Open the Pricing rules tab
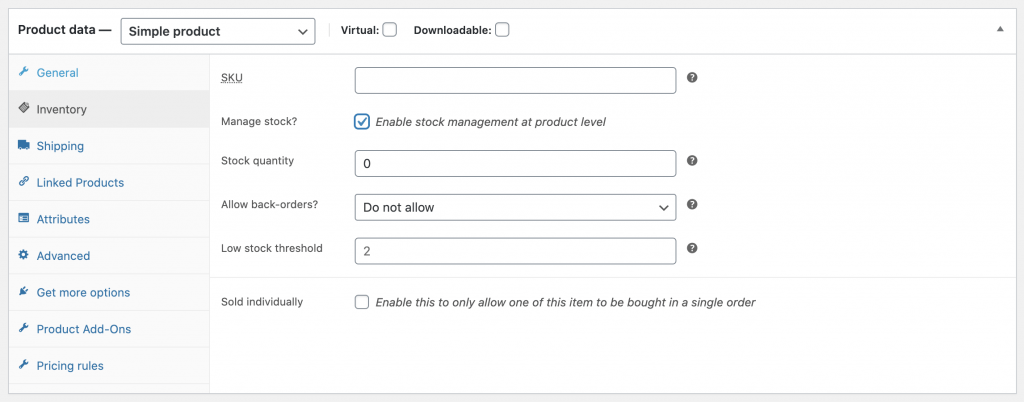1024x402 pixels. 109,365
